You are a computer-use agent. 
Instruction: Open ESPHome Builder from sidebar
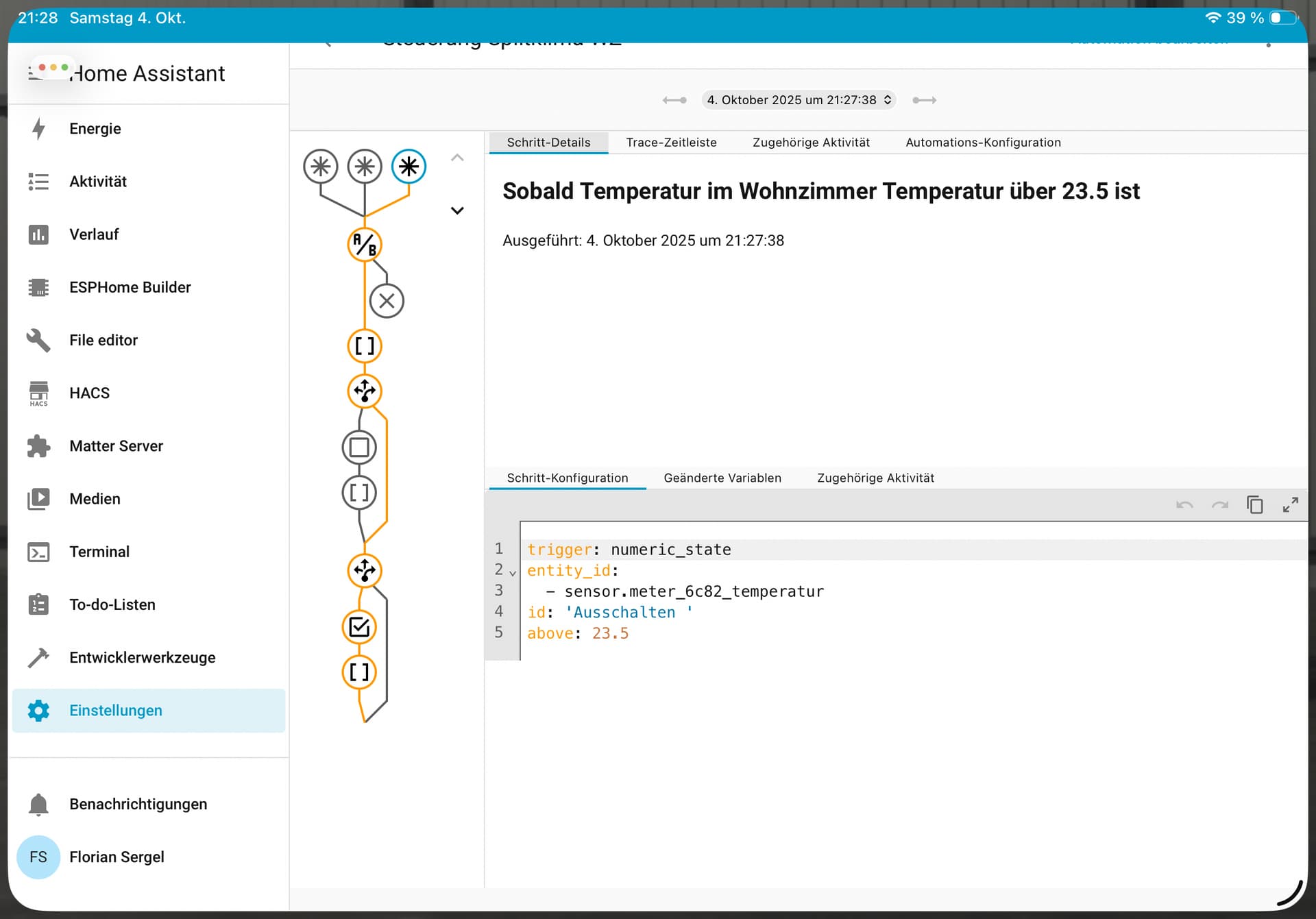tap(130, 287)
